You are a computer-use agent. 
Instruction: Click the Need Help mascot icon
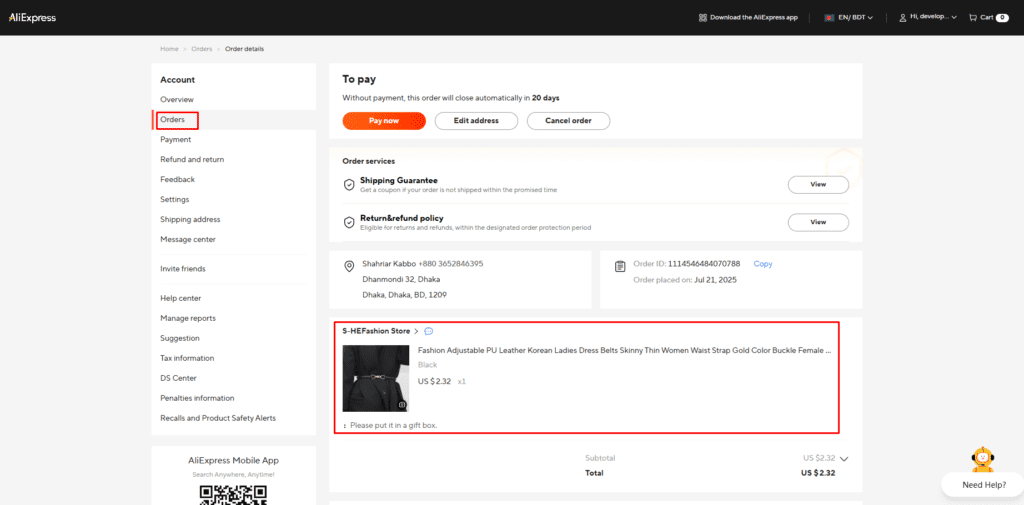tap(982, 459)
